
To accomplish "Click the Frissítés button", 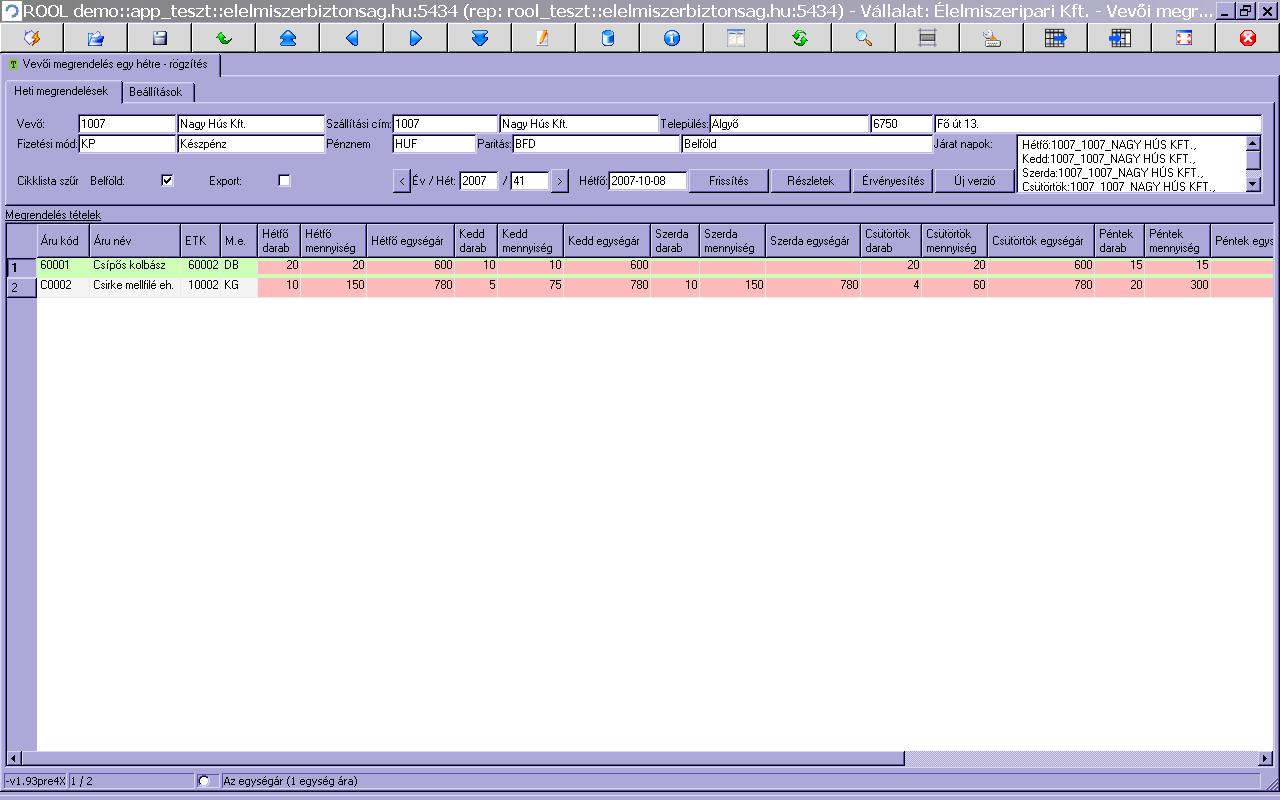I will point(728,181).
